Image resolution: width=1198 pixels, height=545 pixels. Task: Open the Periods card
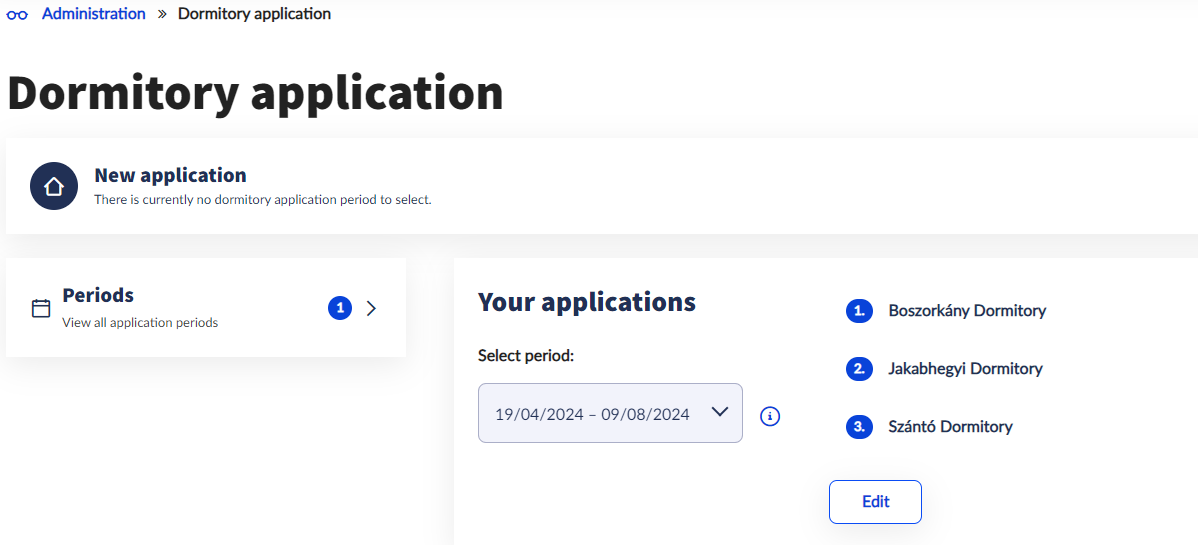pyautogui.click(x=190, y=308)
